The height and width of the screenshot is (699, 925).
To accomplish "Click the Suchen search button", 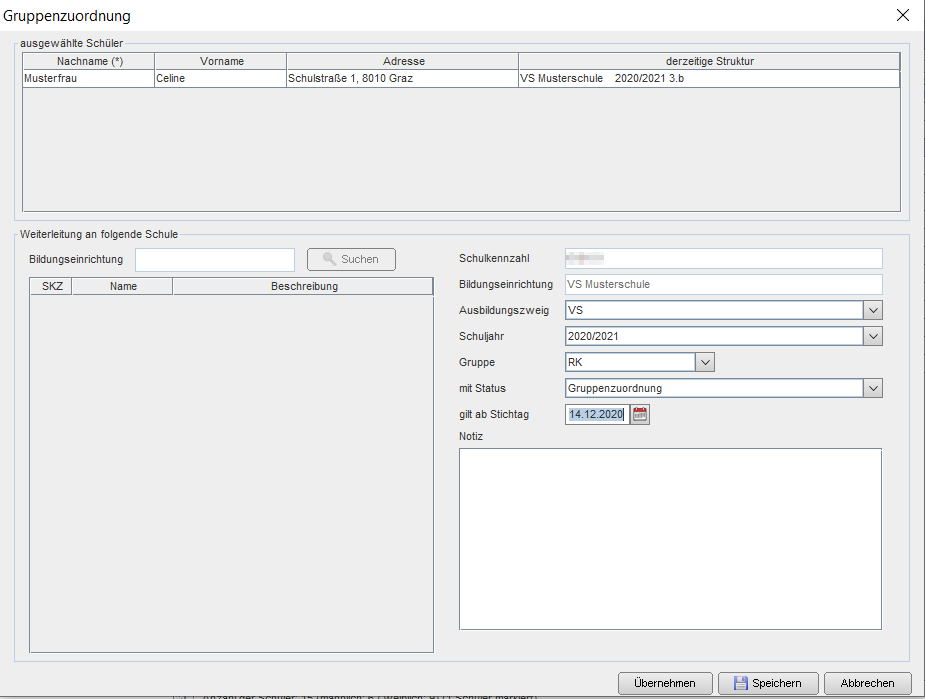I will [351, 259].
